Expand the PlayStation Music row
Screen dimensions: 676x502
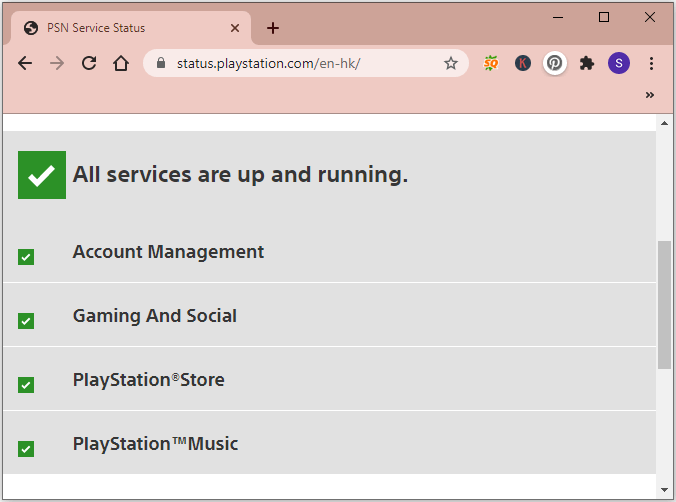(329, 442)
